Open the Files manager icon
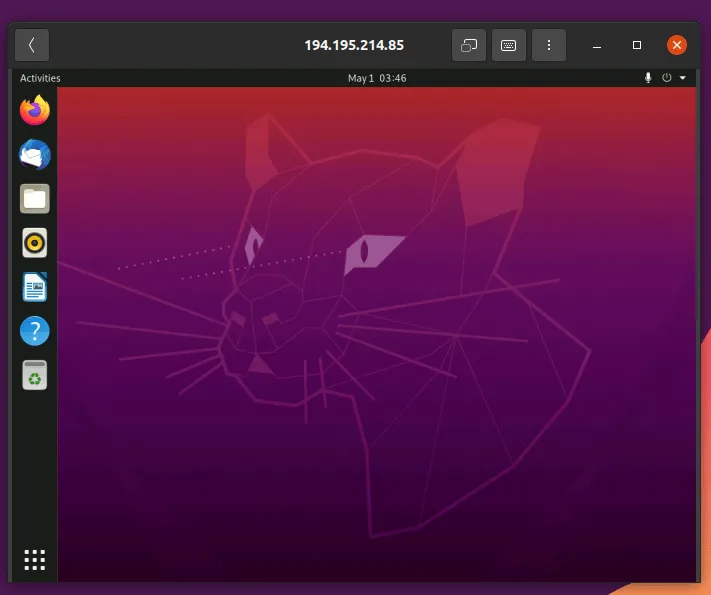Screen dimensions: 711x595 [35, 198]
